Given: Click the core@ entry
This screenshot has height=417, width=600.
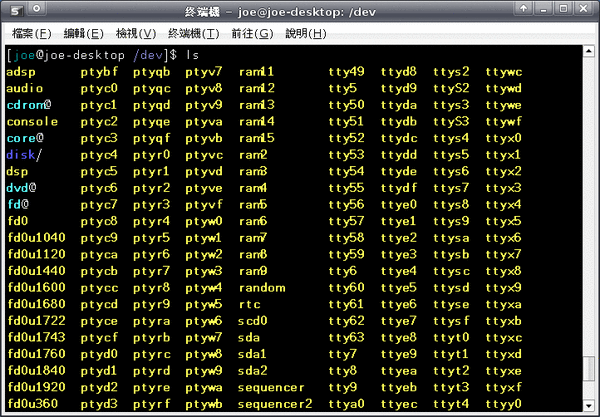Looking at the screenshot, I should tap(25, 138).
